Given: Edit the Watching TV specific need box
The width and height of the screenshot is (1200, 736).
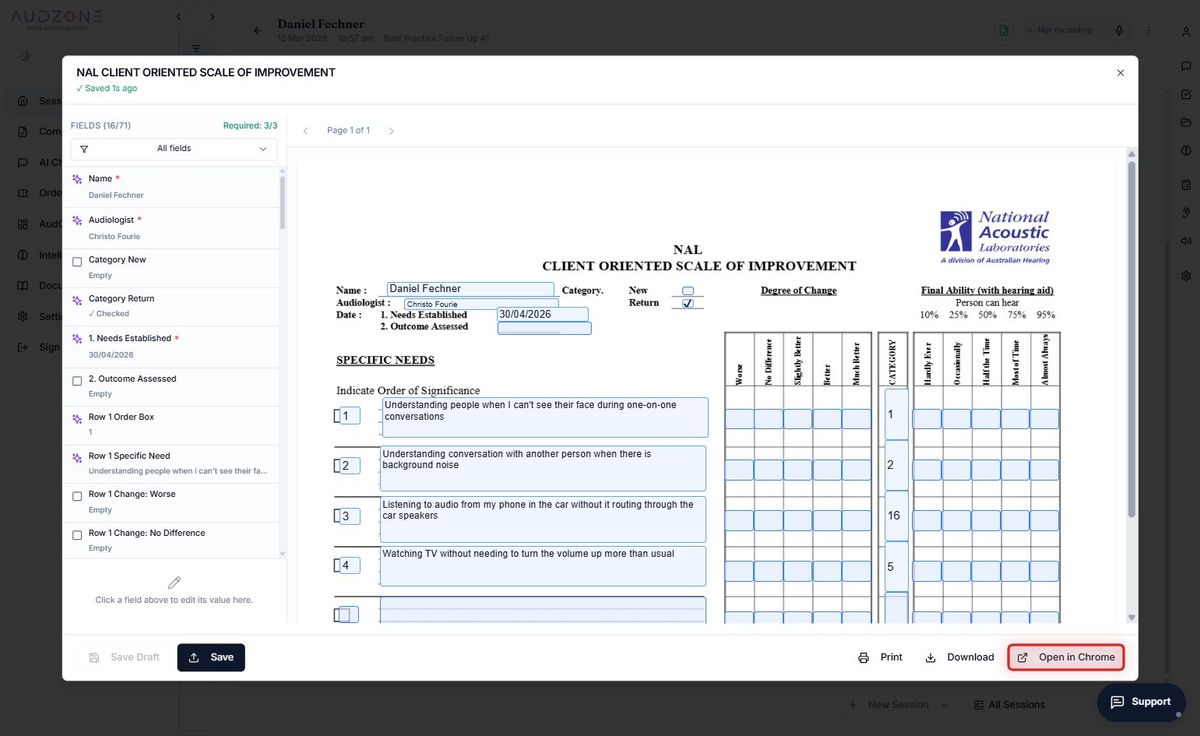Looking at the screenshot, I should [x=544, y=566].
